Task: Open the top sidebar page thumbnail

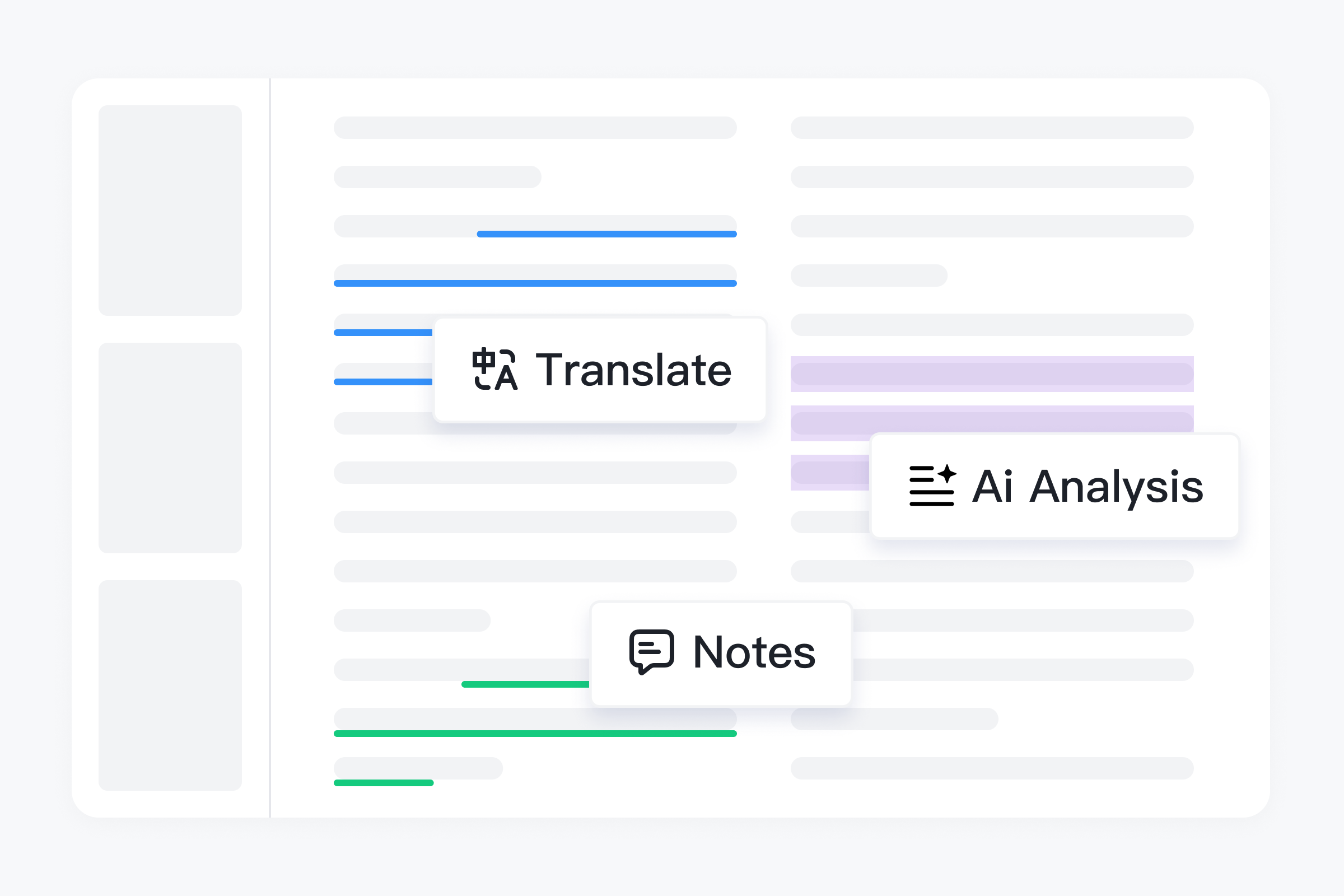Action: pos(170,211)
